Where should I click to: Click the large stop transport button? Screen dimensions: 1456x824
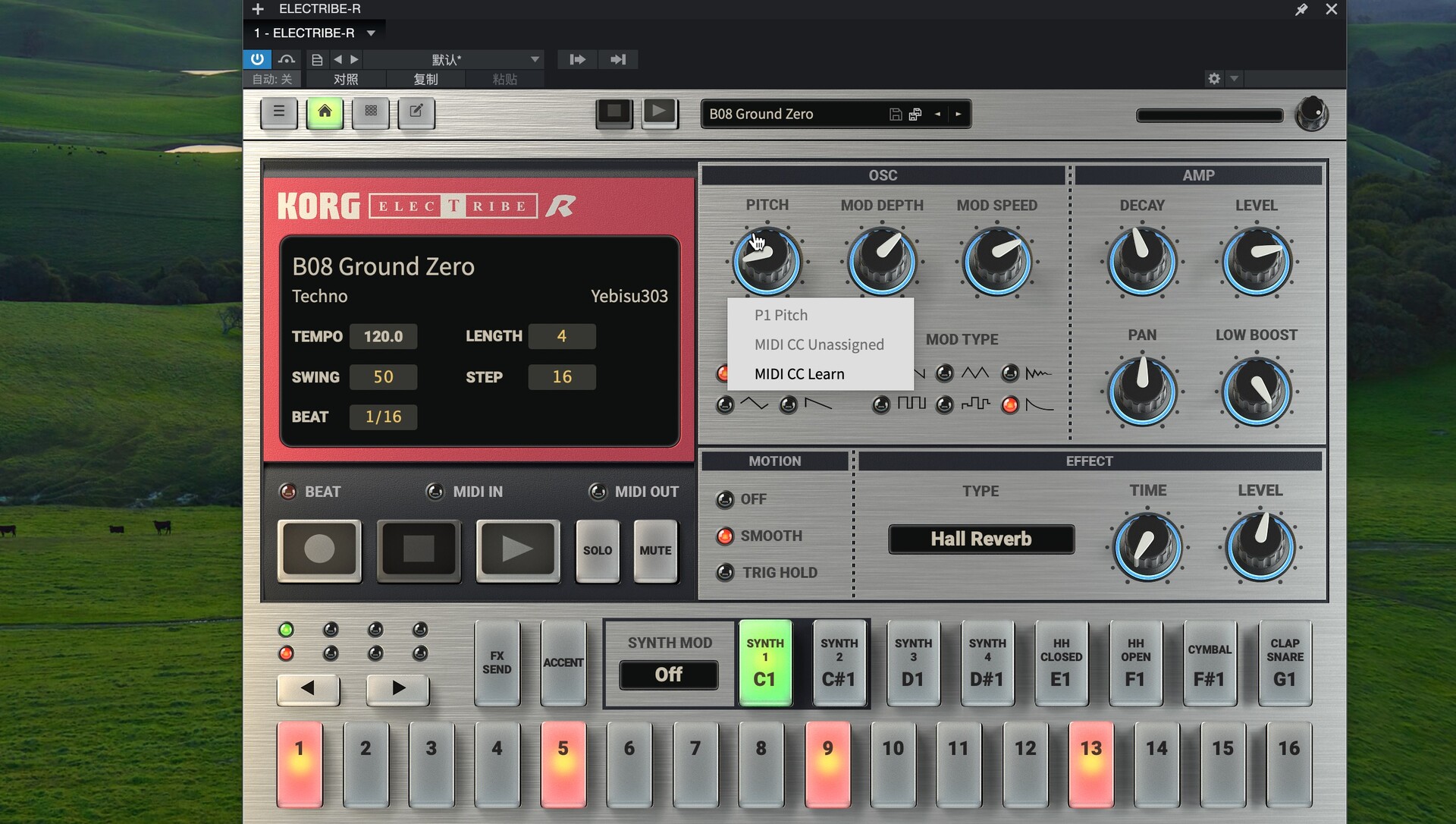(x=419, y=549)
